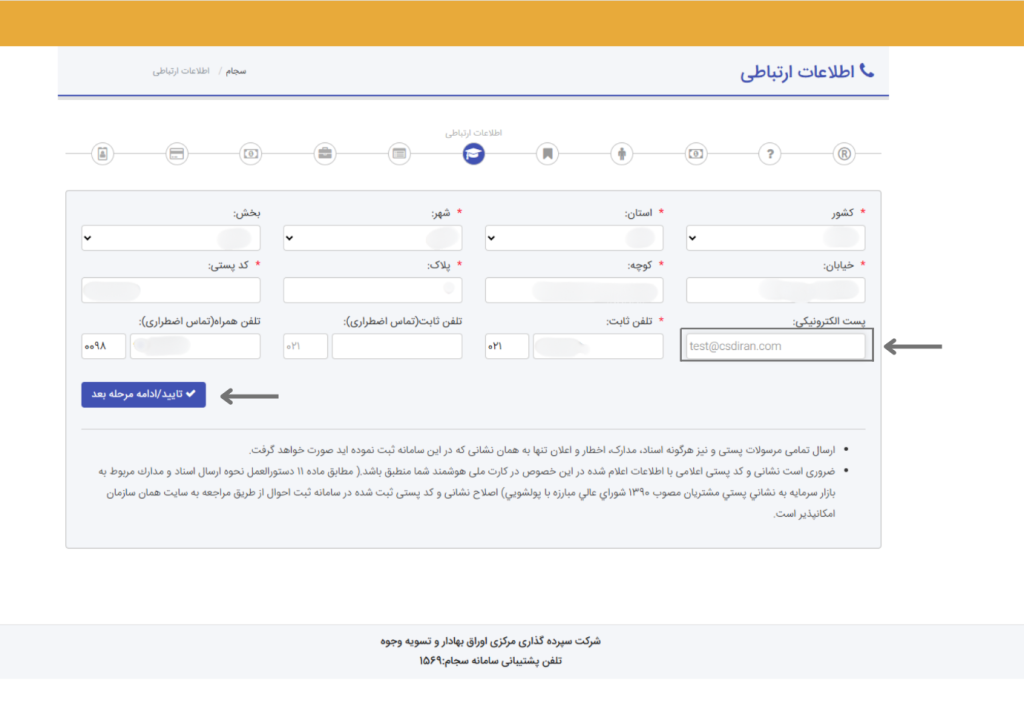This screenshot has width=1024, height=723.
Task: Go to the bookmark step icon
Action: tap(547, 154)
